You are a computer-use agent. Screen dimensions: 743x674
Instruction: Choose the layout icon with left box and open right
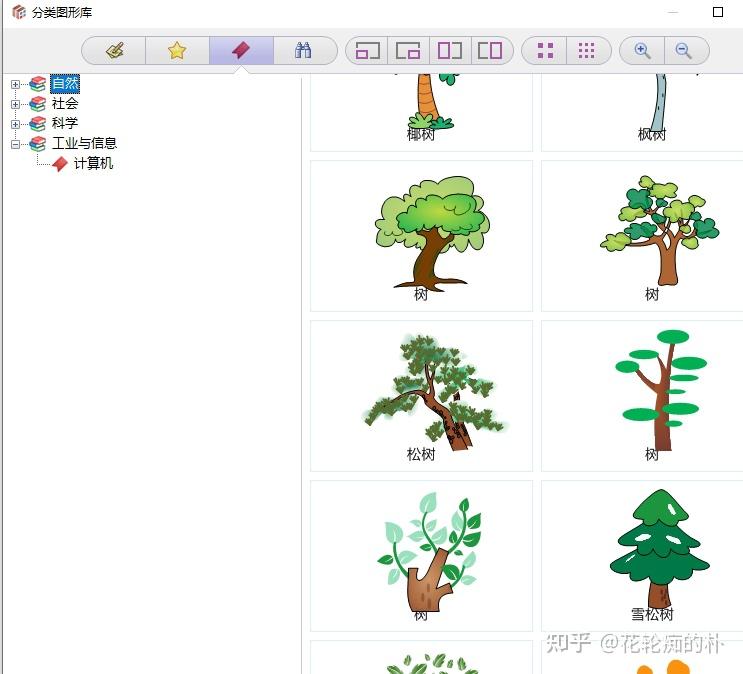[x=450, y=50]
